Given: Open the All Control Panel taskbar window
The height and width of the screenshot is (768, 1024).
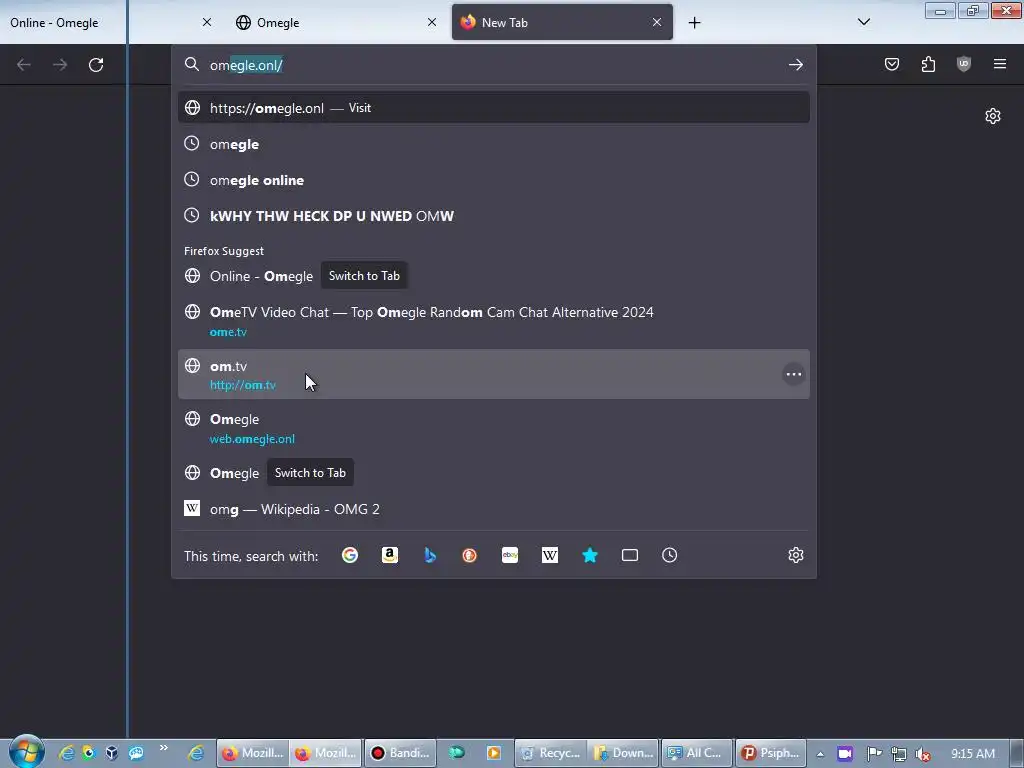Looking at the screenshot, I should 697,753.
